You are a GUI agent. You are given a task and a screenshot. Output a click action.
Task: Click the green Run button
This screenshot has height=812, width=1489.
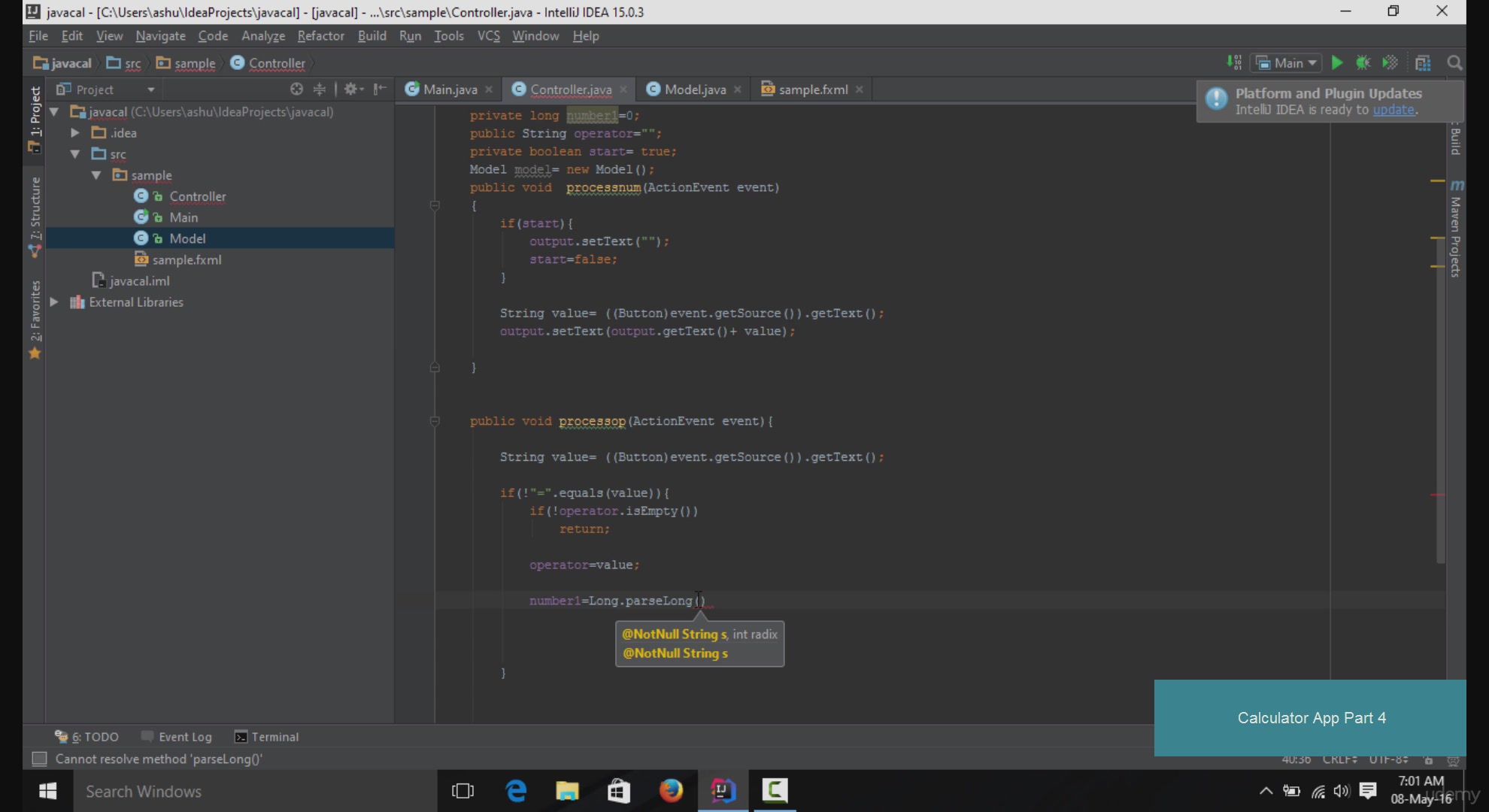click(x=1337, y=63)
